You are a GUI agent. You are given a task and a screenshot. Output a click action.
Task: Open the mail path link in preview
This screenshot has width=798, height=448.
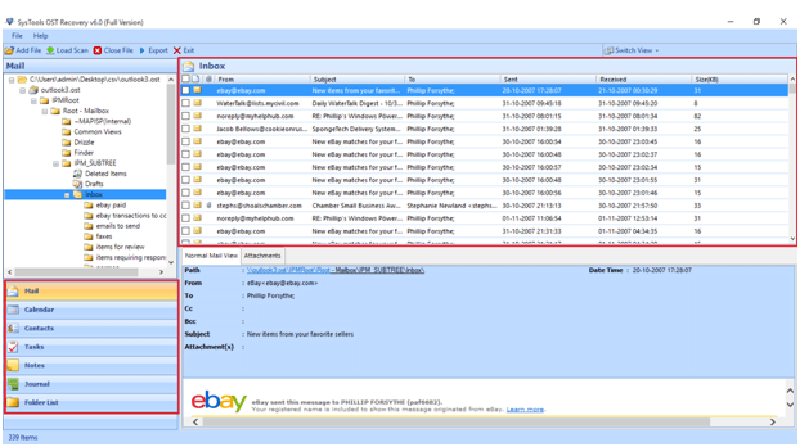click(x=335, y=270)
